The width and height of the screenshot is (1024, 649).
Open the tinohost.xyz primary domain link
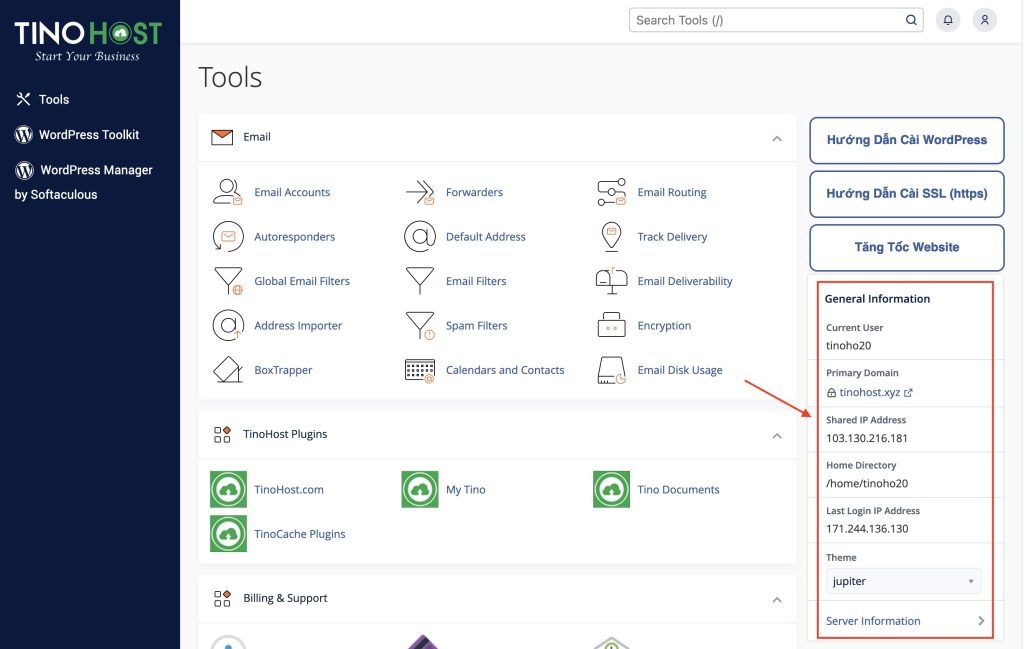click(869, 392)
